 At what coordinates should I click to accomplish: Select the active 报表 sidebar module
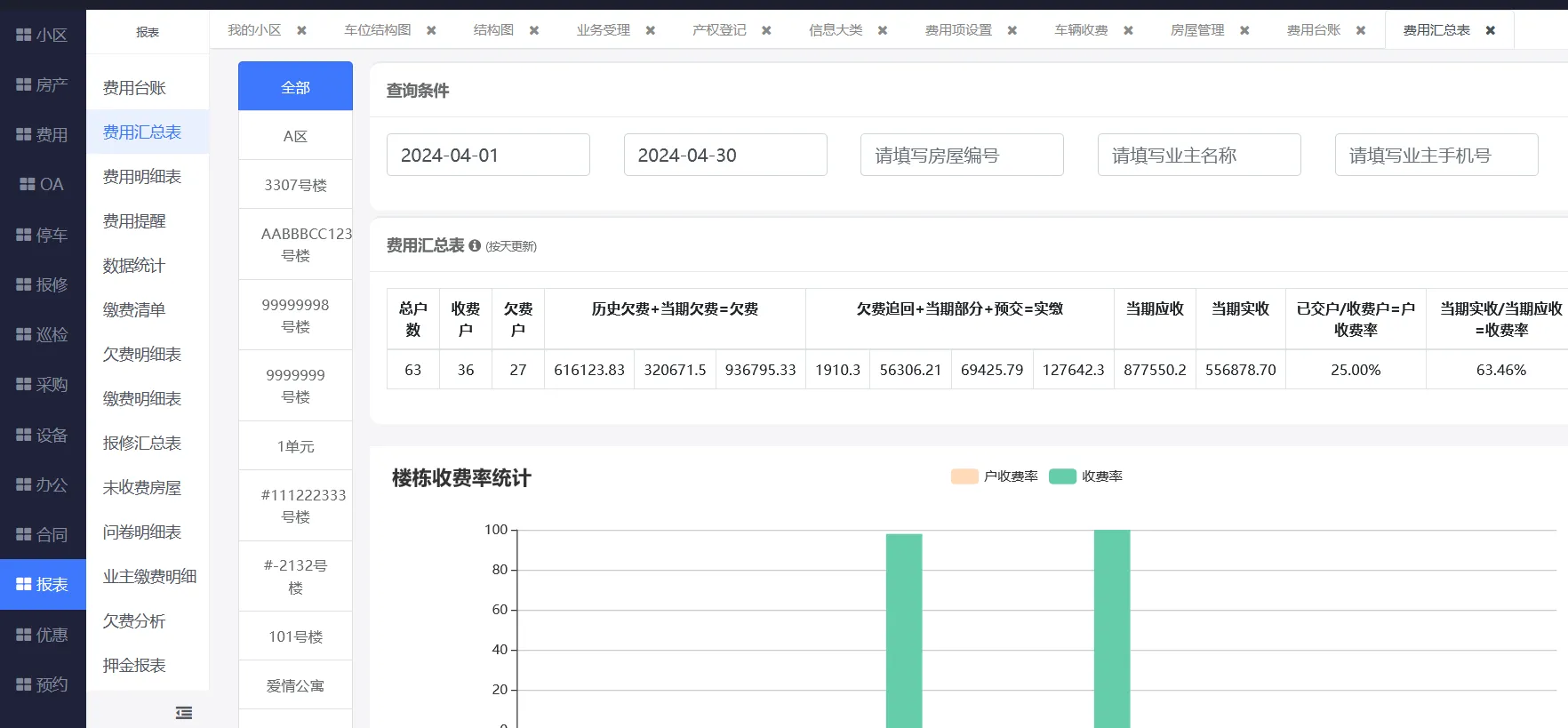(x=43, y=584)
